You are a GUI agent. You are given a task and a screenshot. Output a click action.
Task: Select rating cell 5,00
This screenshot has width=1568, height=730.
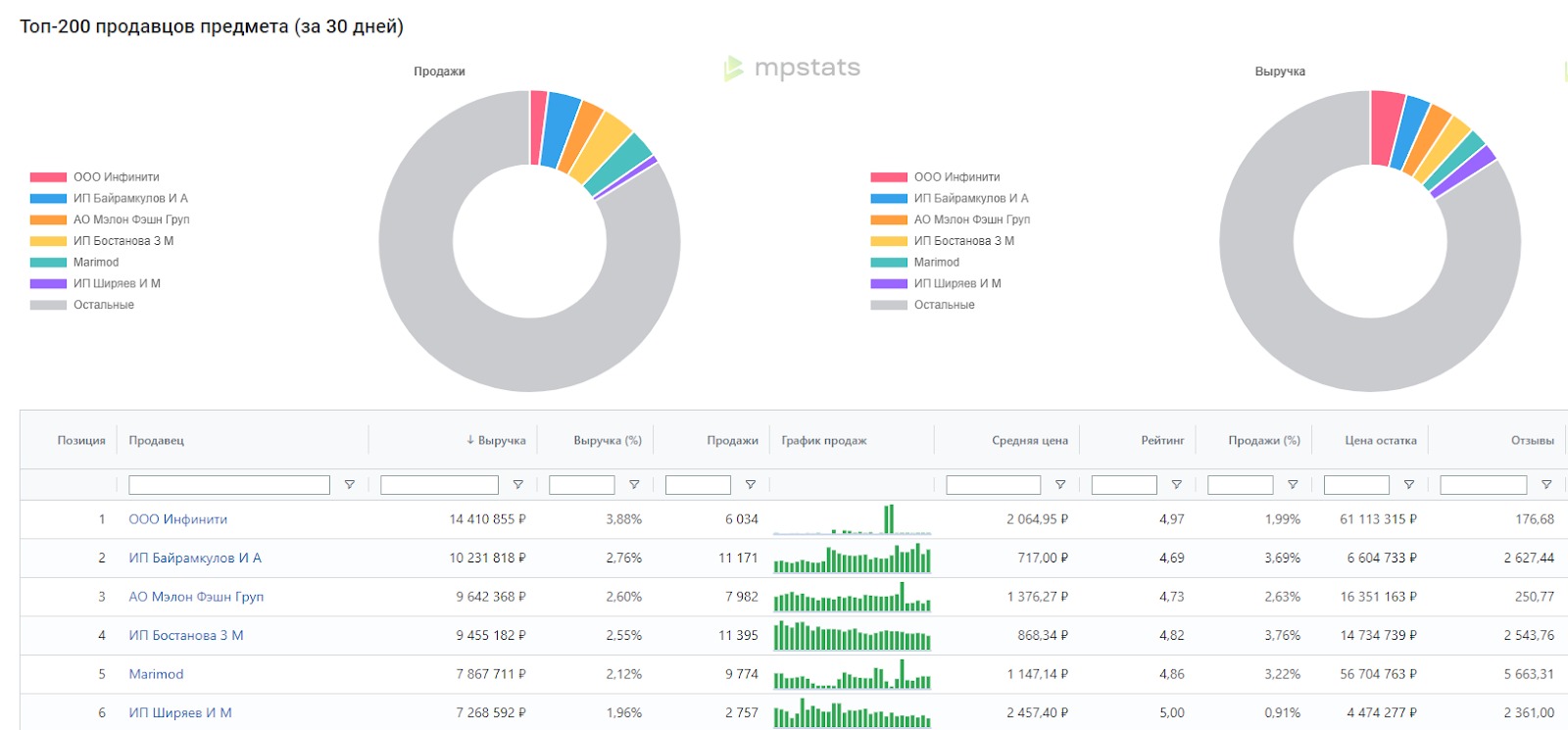click(1172, 713)
